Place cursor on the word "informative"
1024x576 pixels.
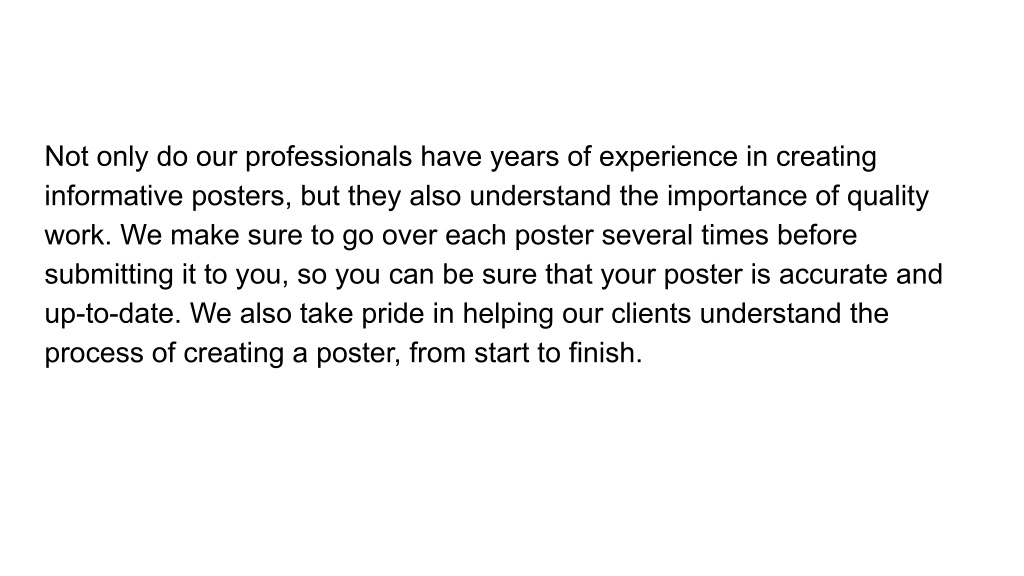pyautogui.click(x=114, y=196)
